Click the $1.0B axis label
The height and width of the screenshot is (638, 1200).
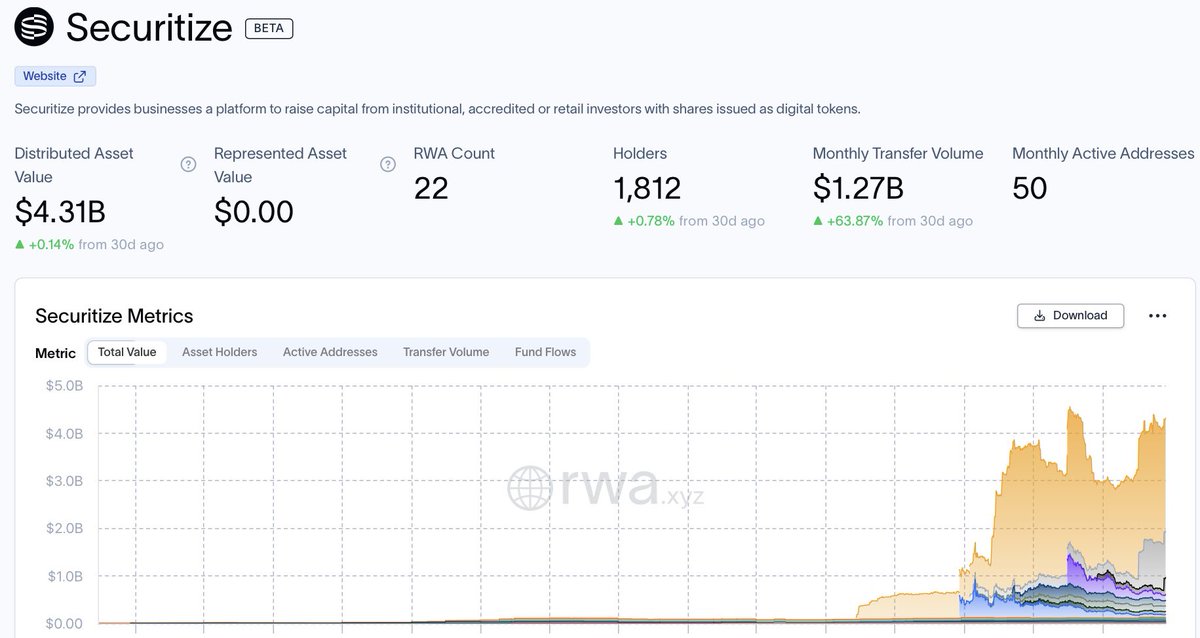[65, 577]
